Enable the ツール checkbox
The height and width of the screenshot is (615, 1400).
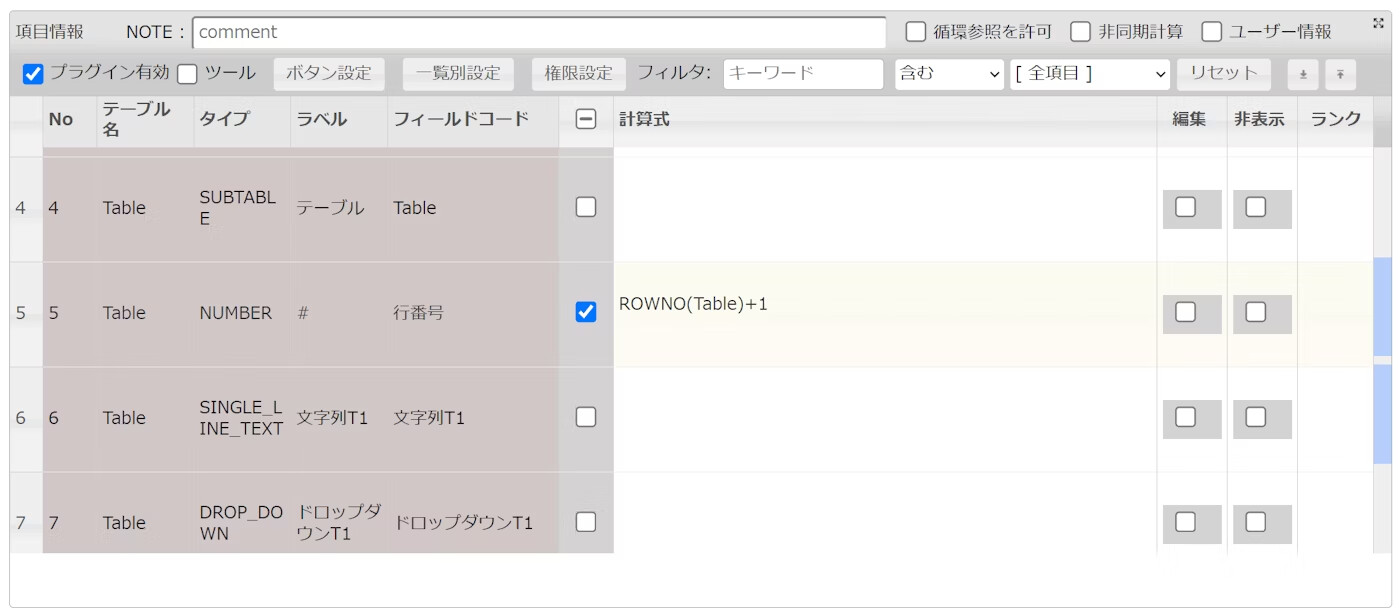pyautogui.click(x=187, y=74)
